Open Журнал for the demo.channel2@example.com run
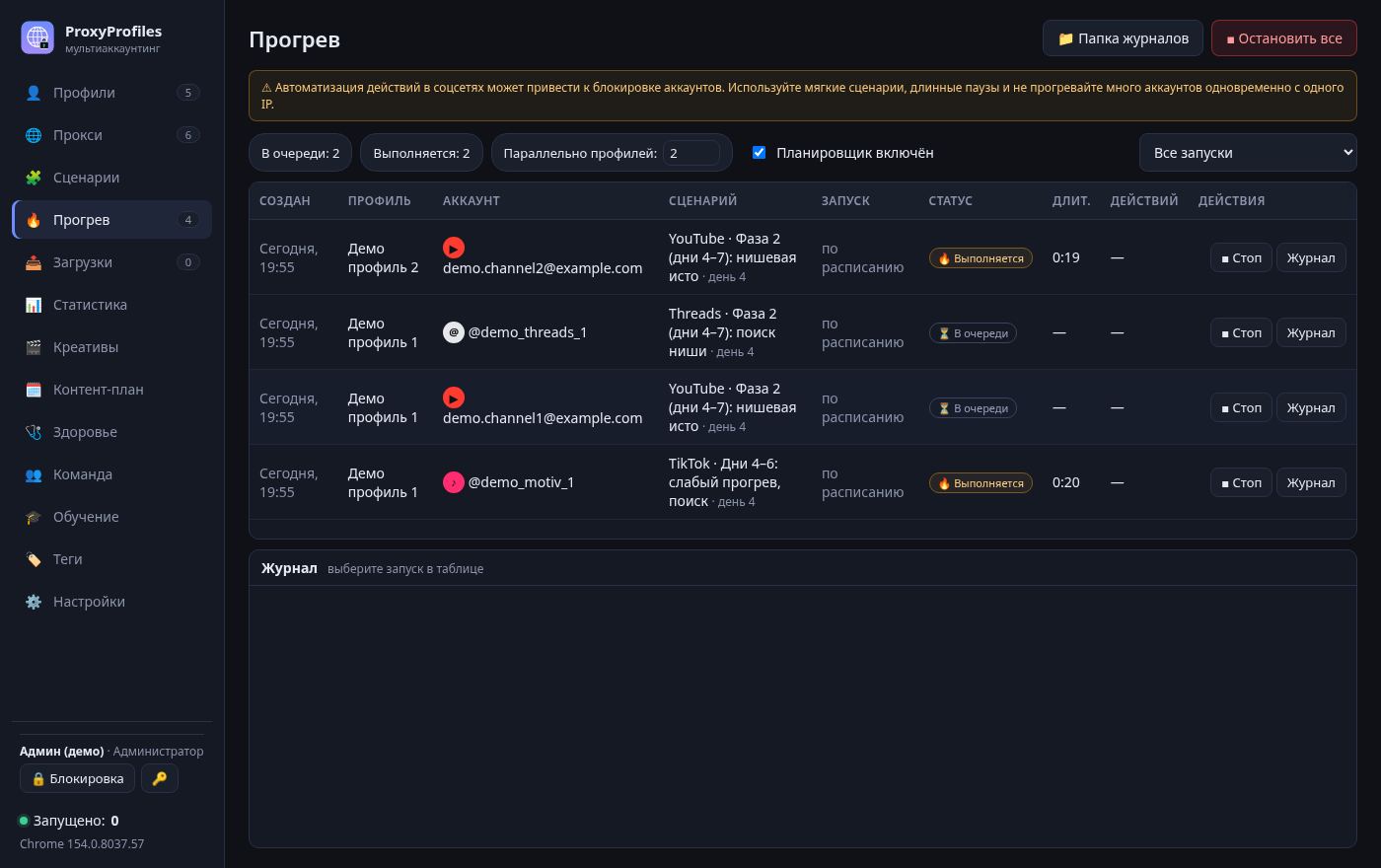 (1311, 257)
